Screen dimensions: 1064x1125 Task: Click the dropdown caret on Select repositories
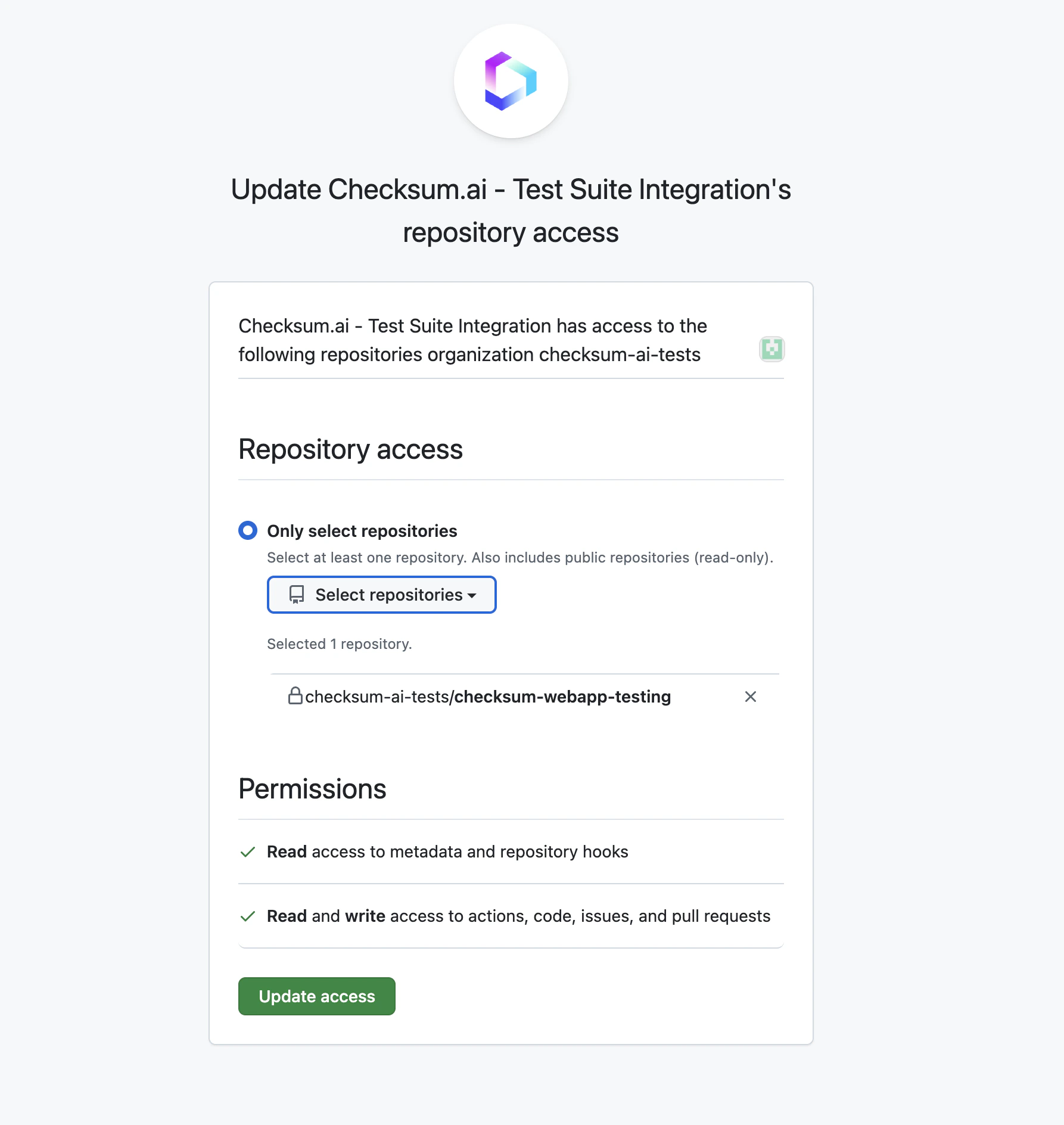[471, 595]
